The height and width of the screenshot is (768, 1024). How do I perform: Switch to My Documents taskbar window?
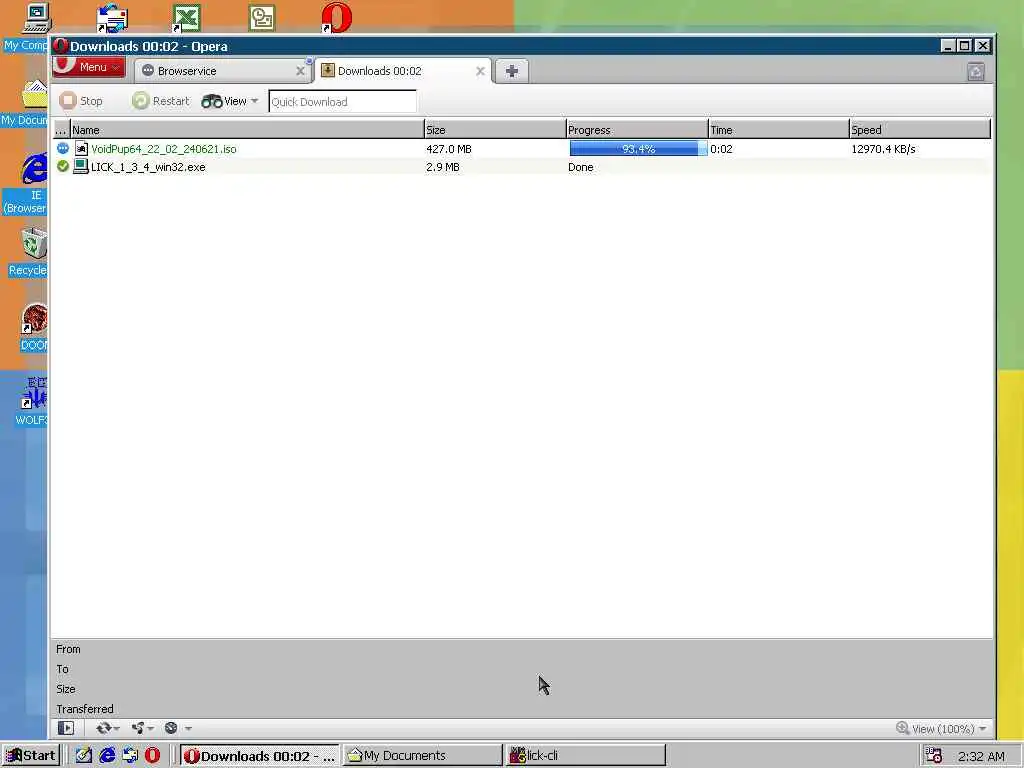(x=423, y=756)
